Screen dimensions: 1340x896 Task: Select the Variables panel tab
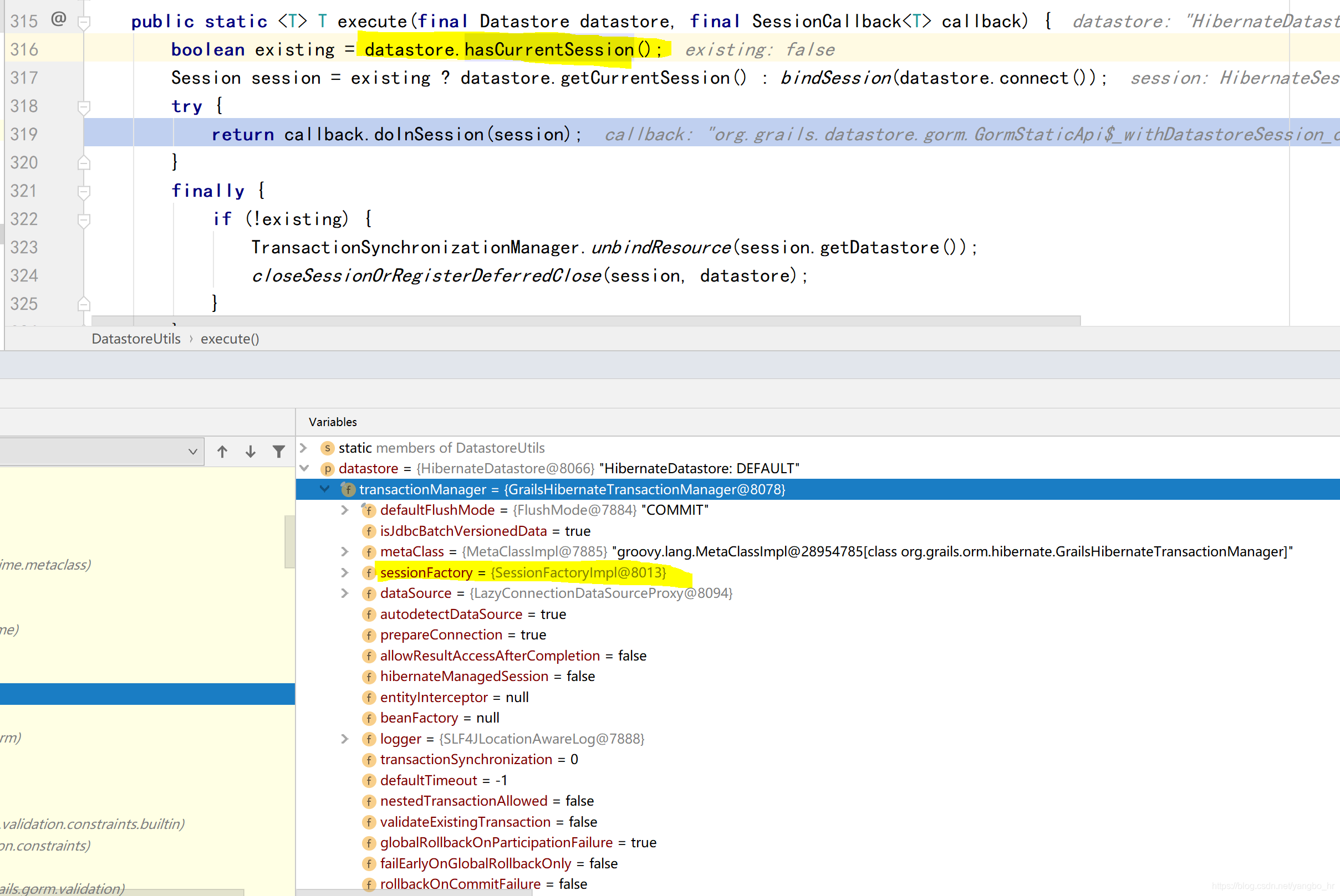point(333,422)
